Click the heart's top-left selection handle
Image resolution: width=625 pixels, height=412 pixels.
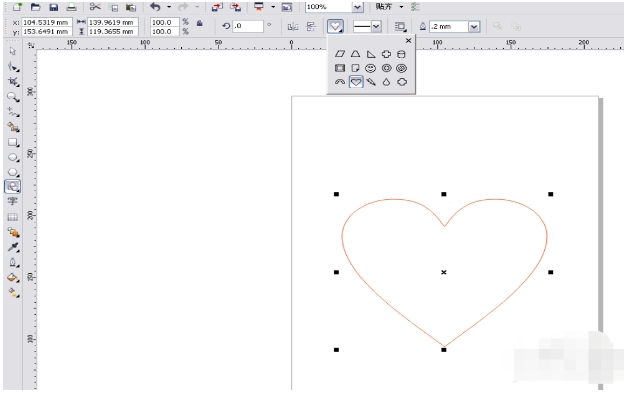coord(336,194)
